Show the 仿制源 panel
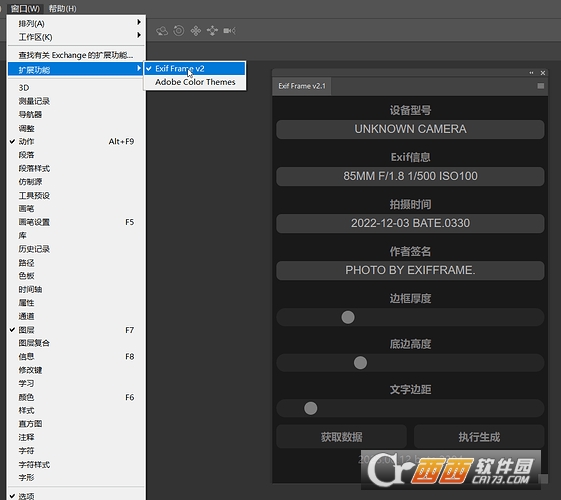The height and width of the screenshot is (500, 561). 76,182
